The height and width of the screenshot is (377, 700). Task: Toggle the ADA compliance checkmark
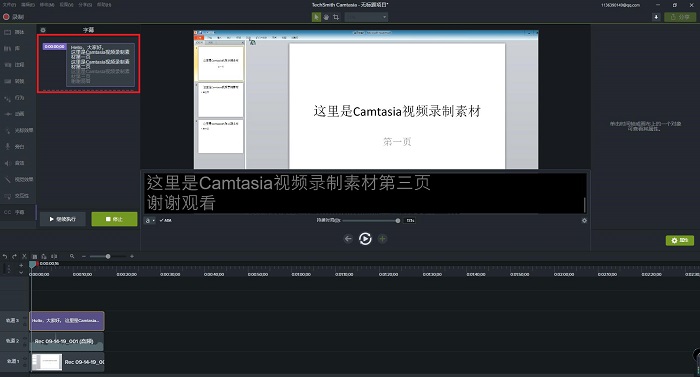[x=165, y=220]
